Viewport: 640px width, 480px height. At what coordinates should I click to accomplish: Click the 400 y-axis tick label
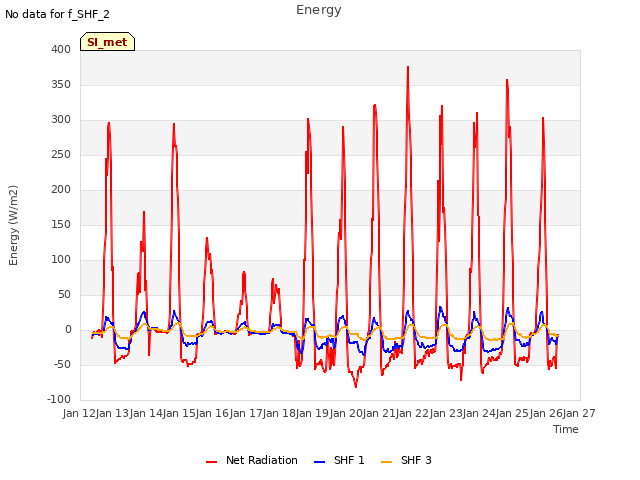click(x=61, y=49)
